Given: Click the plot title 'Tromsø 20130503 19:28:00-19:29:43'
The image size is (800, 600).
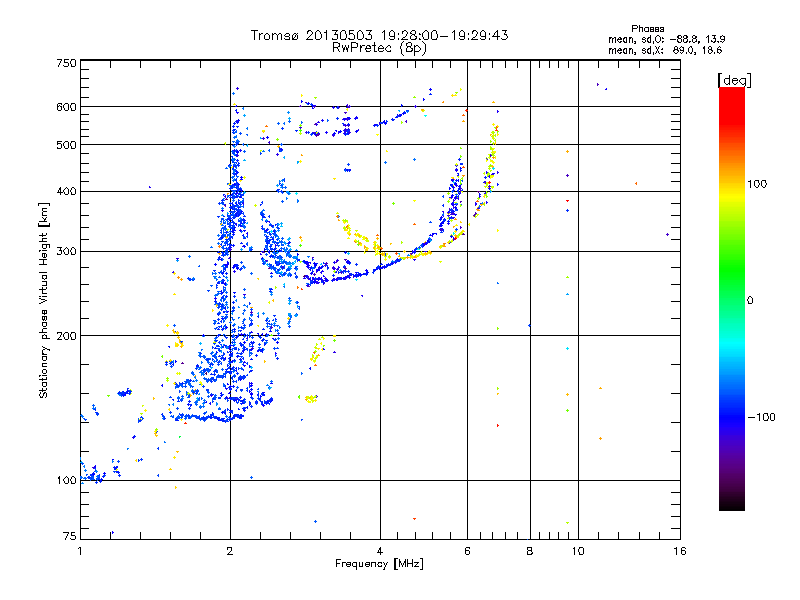Looking at the screenshot, I should click(380, 35).
